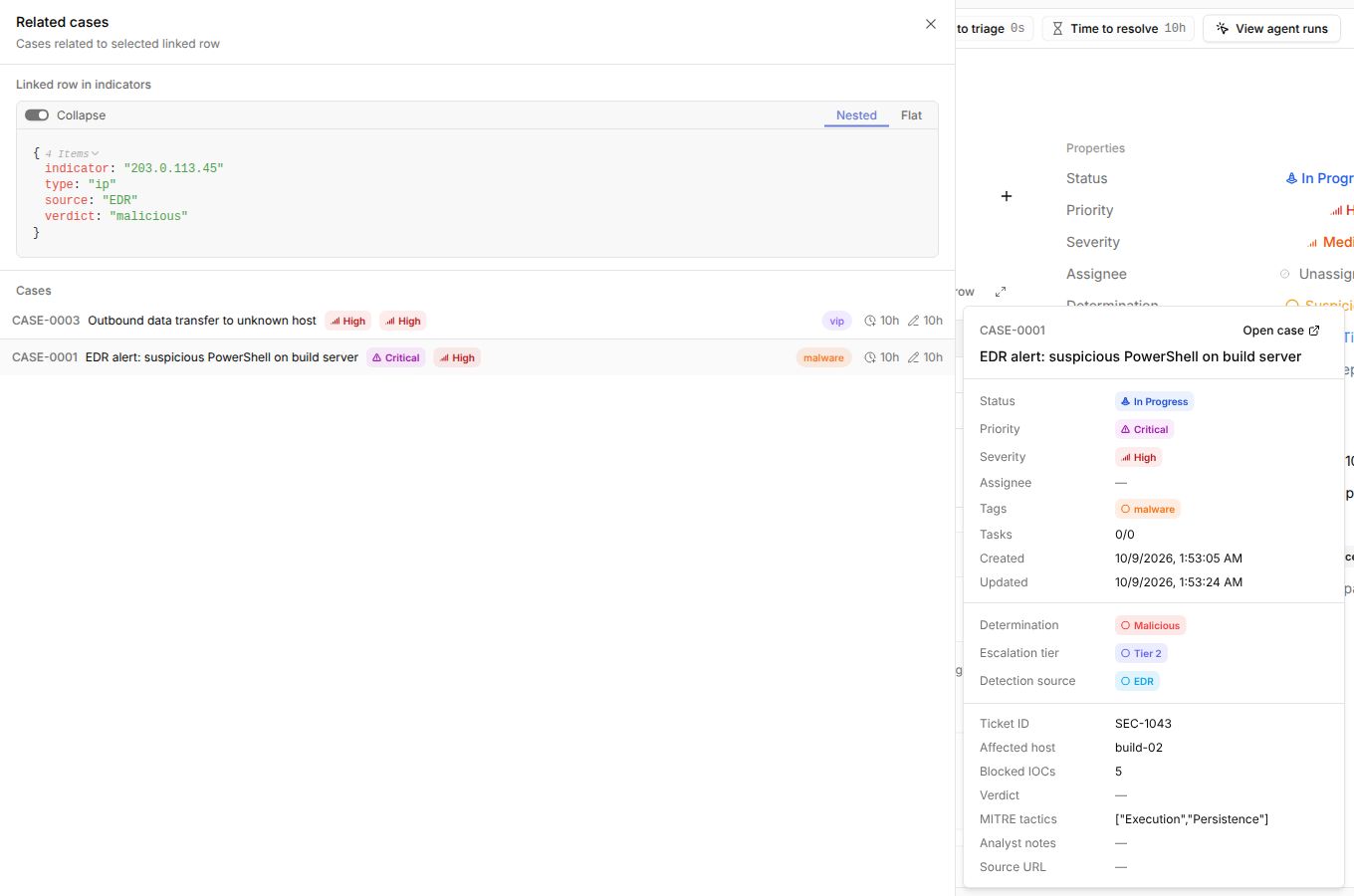Screen dimensions: 1354x896
Task: Open case via the popup link
Action: (x=1281, y=331)
